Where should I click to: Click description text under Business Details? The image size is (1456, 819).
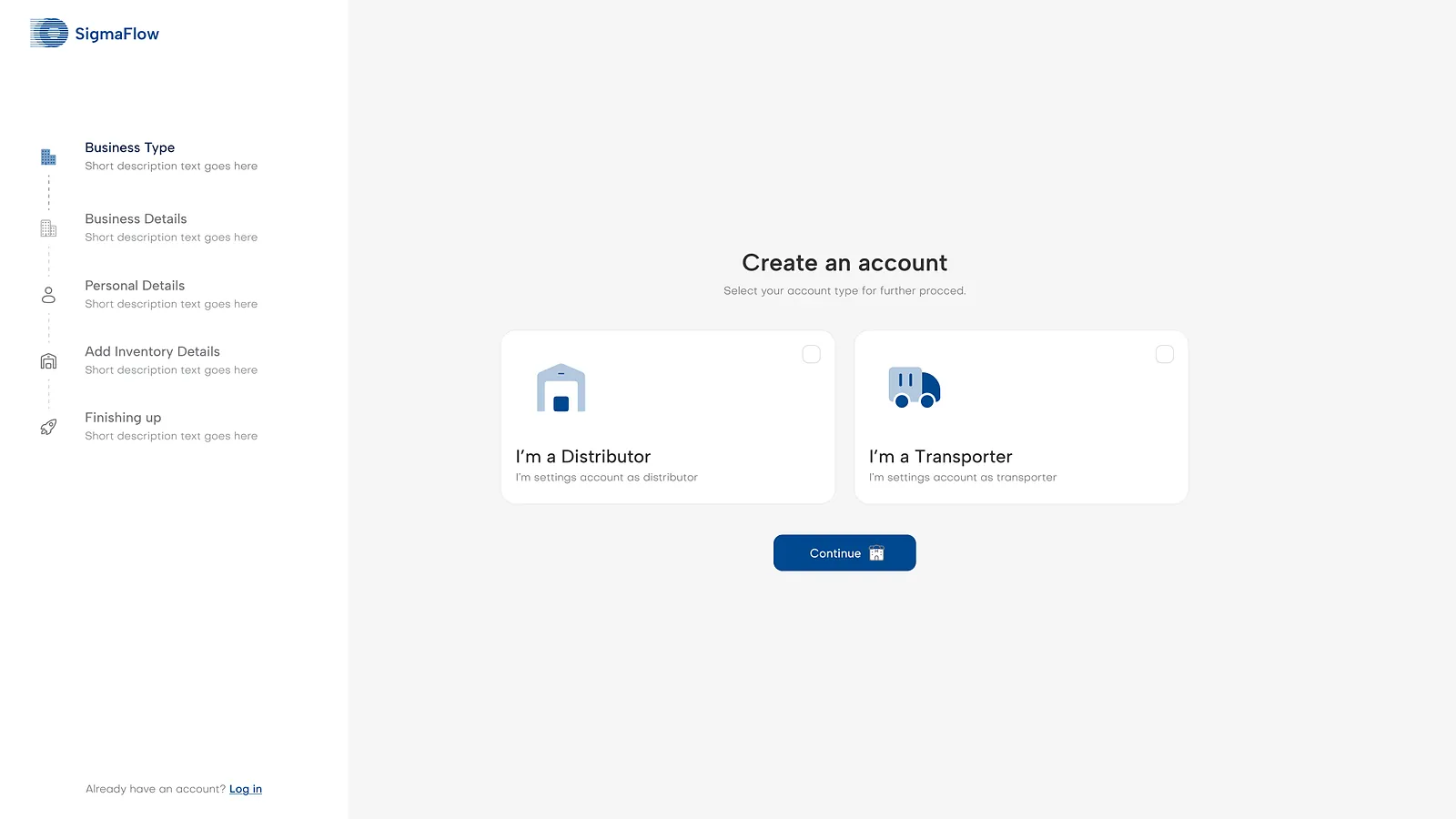click(x=171, y=238)
